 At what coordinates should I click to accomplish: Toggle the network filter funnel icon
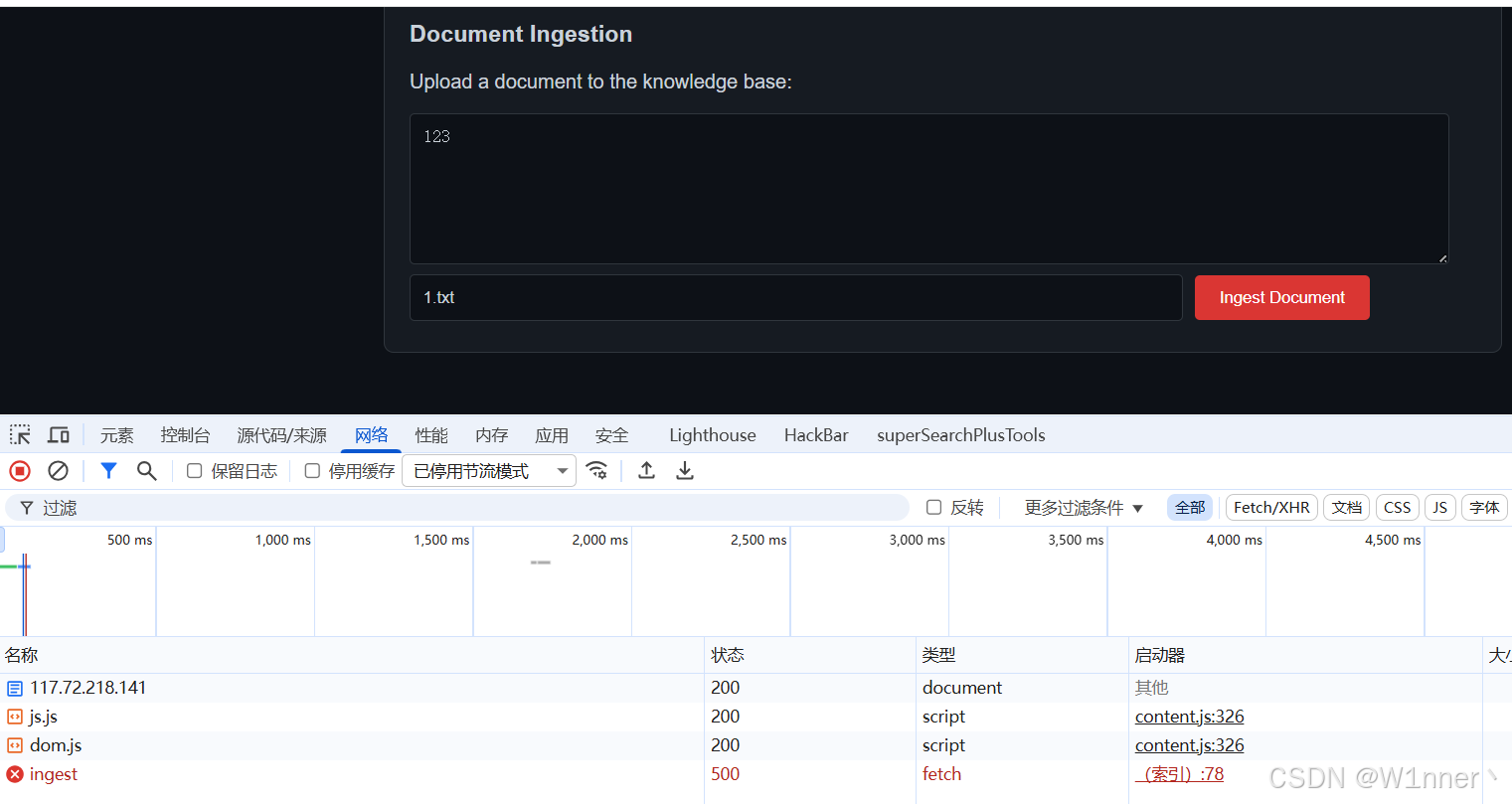click(108, 471)
